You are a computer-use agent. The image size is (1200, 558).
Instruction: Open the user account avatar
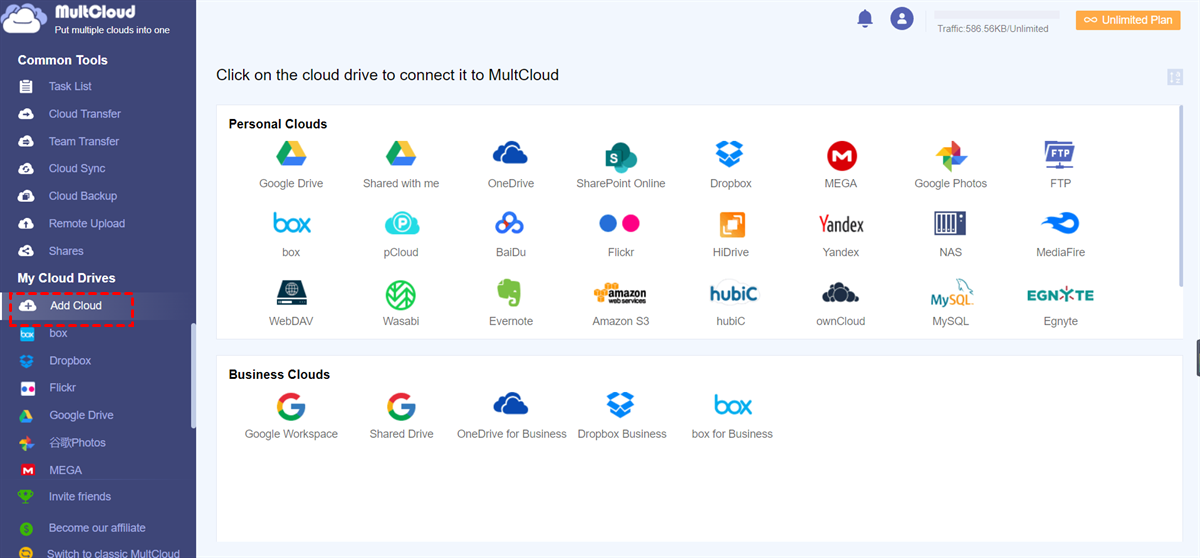click(902, 18)
